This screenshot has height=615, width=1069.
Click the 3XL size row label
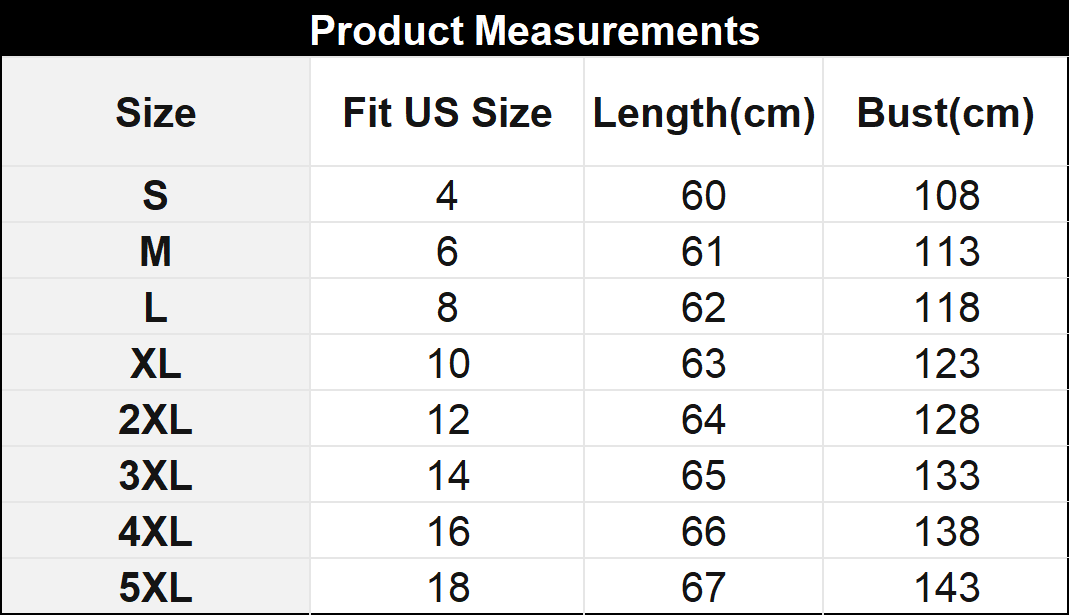click(155, 476)
